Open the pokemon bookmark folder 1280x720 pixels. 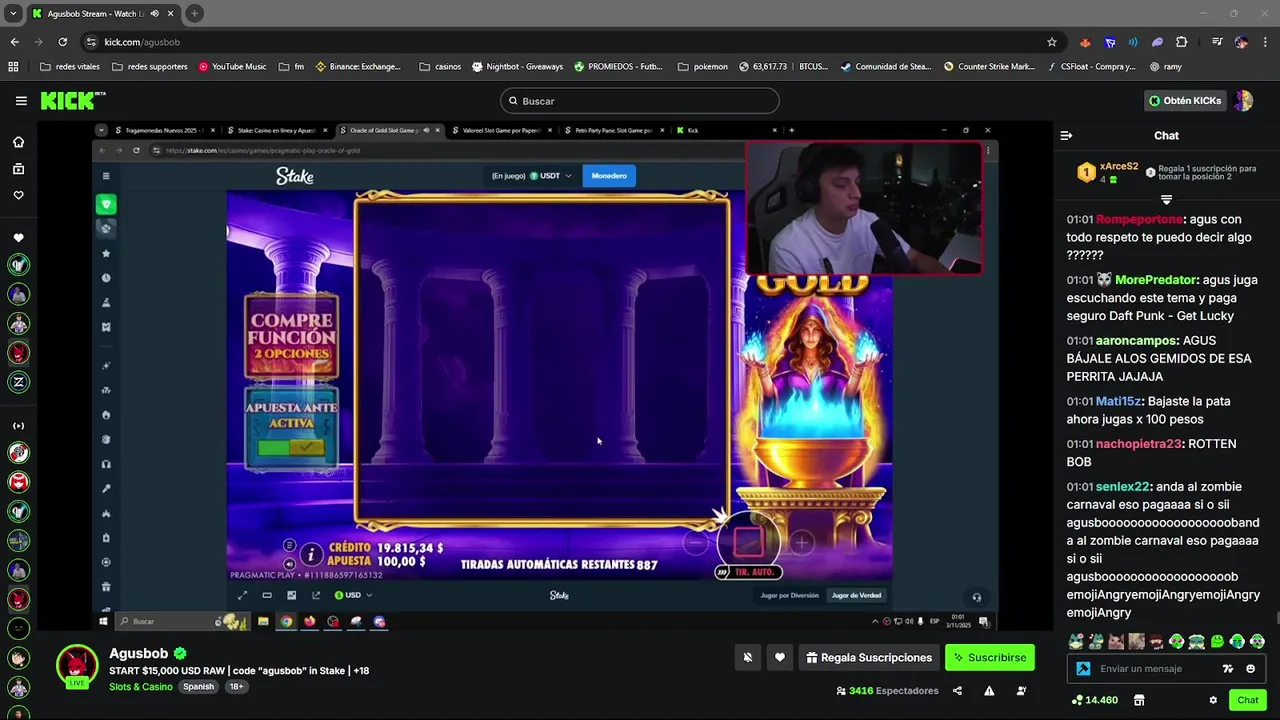click(x=703, y=67)
